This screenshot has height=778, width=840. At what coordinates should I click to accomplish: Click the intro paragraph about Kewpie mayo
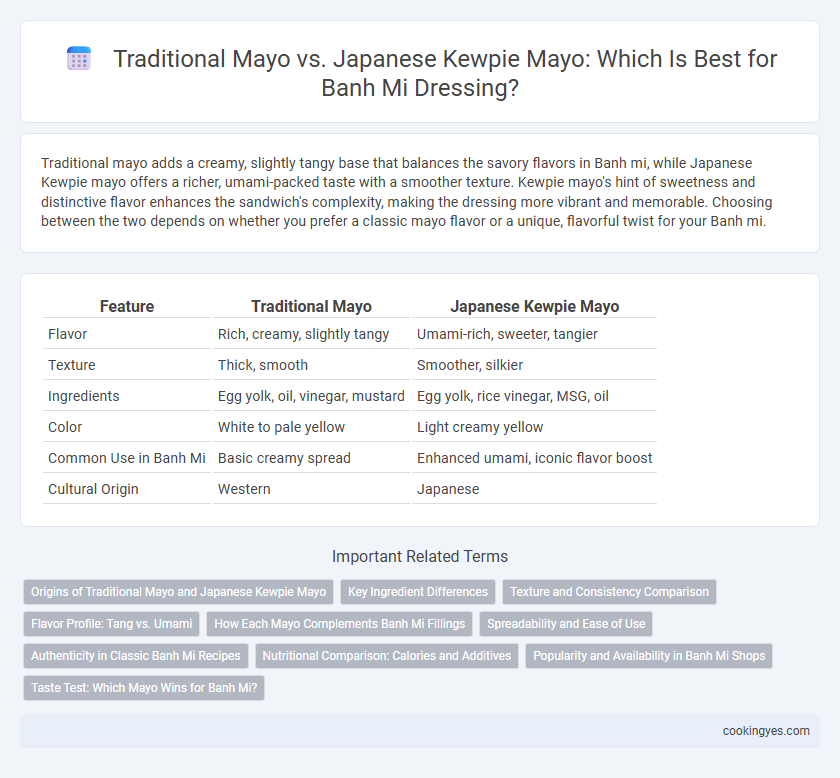[x=407, y=192]
